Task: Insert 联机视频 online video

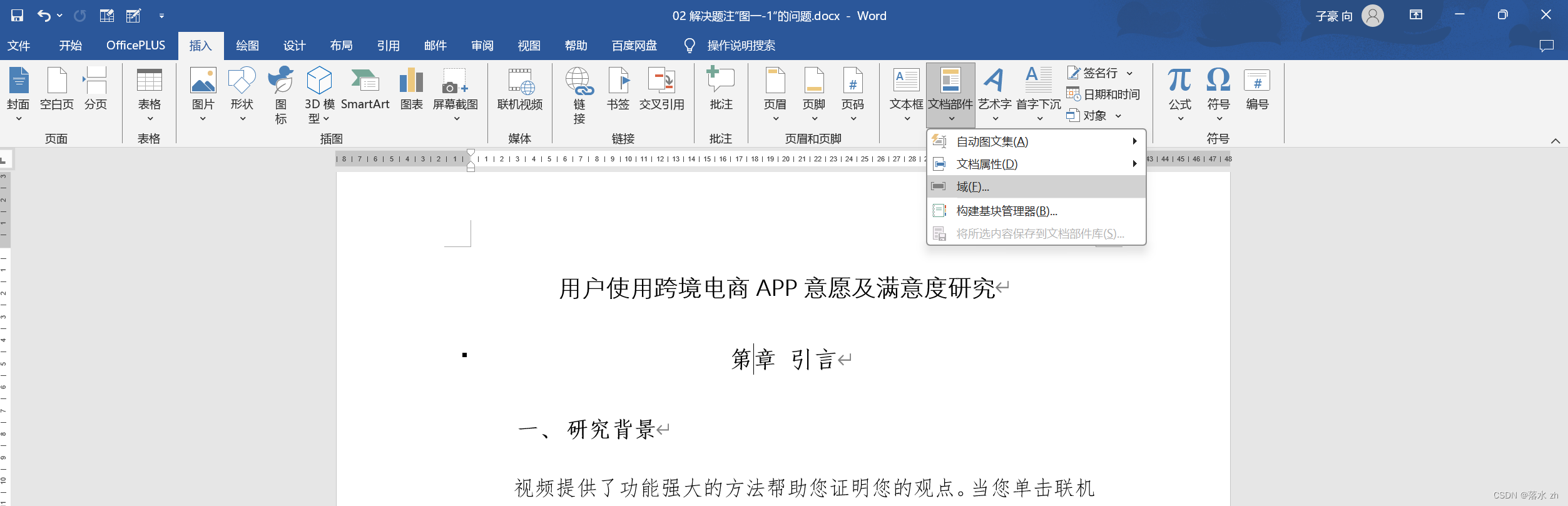Action: tap(520, 89)
